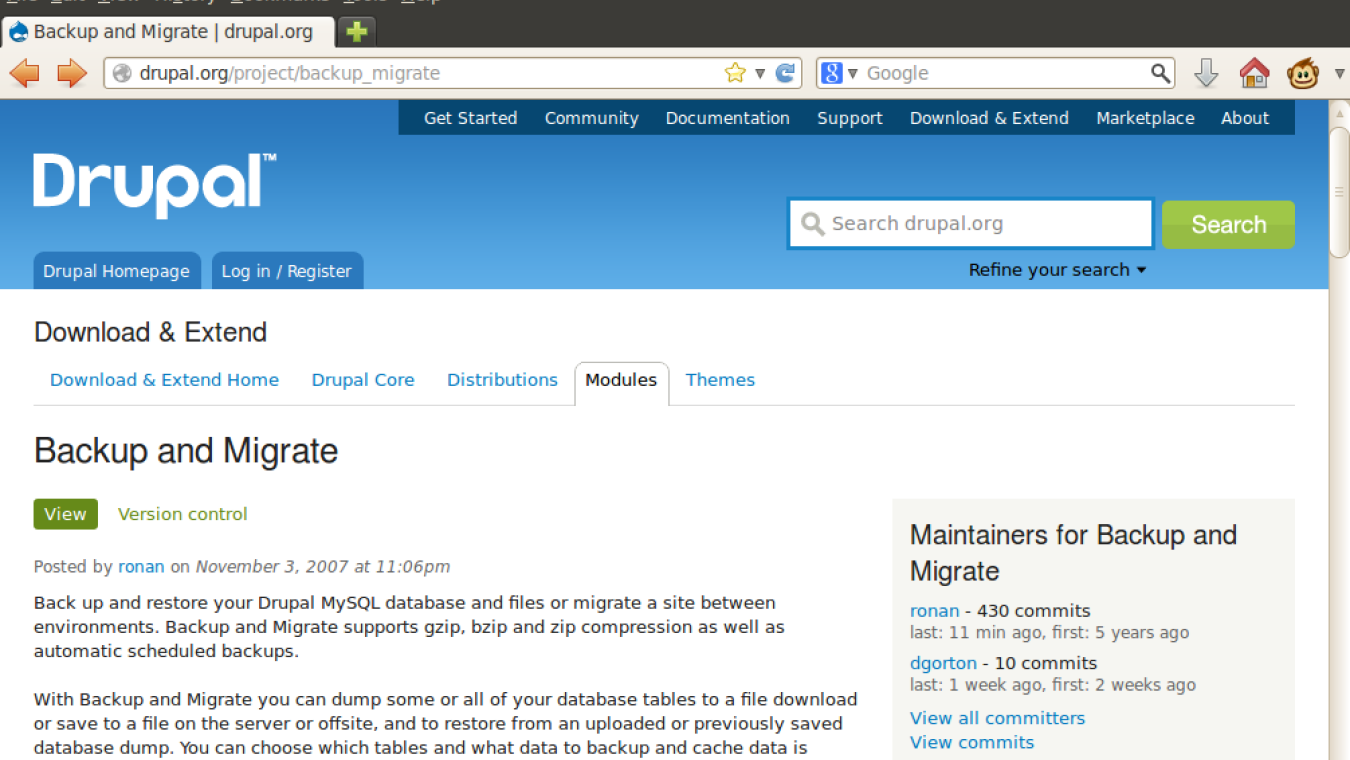The height and width of the screenshot is (760, 1350).
Task: Click the View commits link
Action: pos(972,742)
